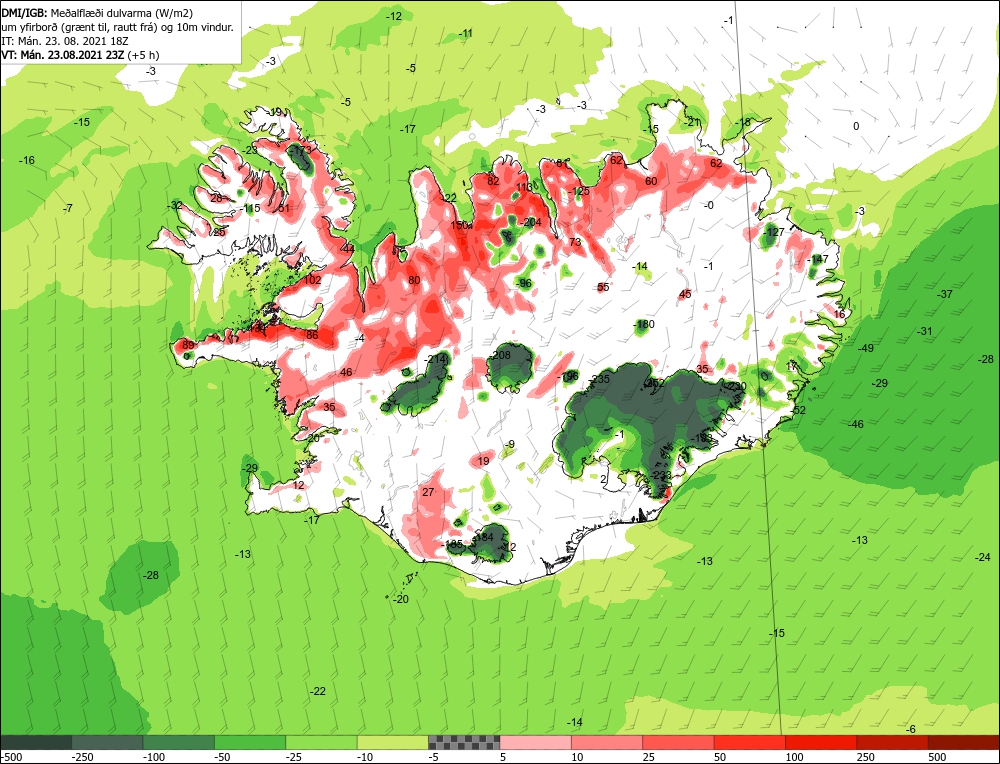The width and height of the screenshot is (1000, 764).
Task: Choose legend color between -50 and -25
Action: click(x=251, y=742)
